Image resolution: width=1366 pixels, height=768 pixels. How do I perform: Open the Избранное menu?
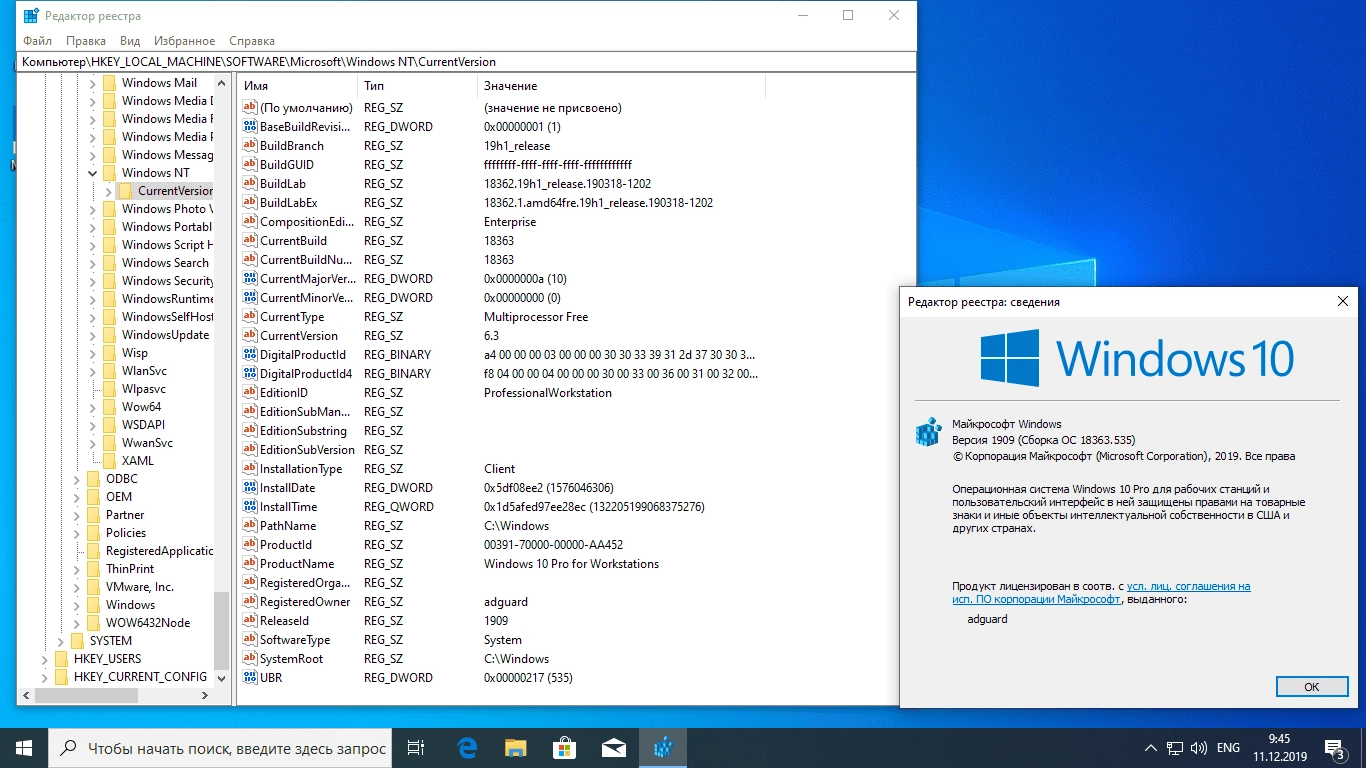point(185,41)
